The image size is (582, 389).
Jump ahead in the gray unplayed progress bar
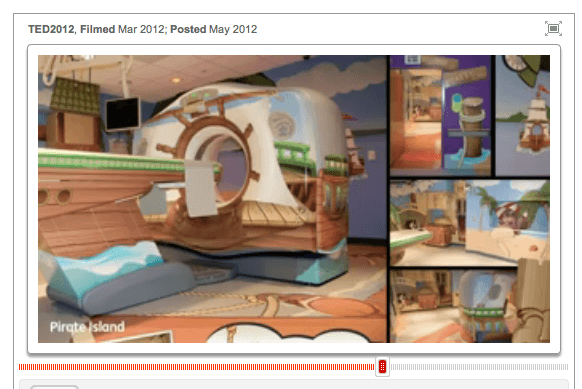479,367
